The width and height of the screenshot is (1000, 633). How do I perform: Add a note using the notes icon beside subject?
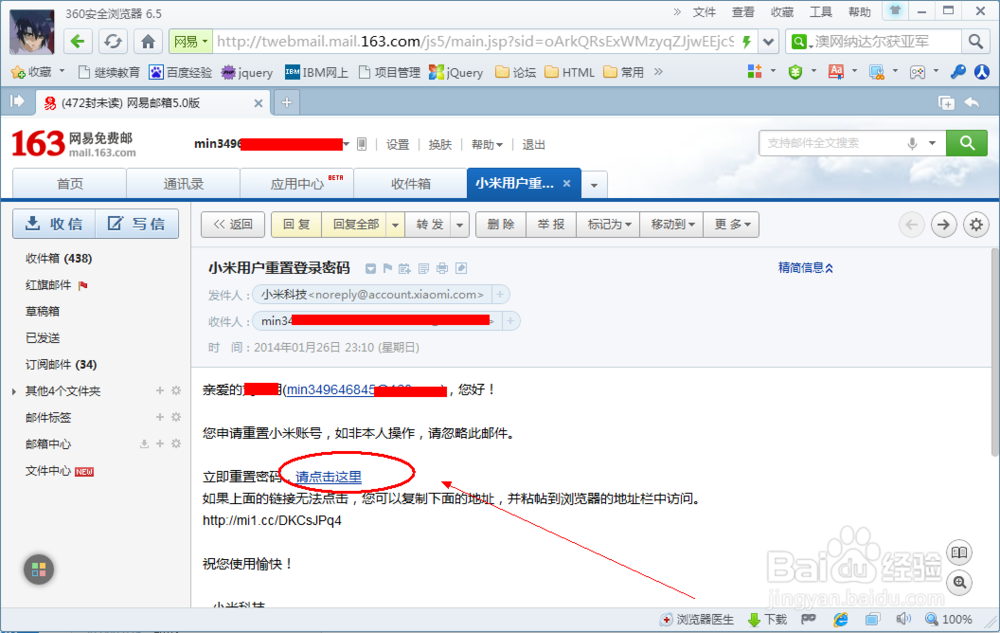pos(423,268)
